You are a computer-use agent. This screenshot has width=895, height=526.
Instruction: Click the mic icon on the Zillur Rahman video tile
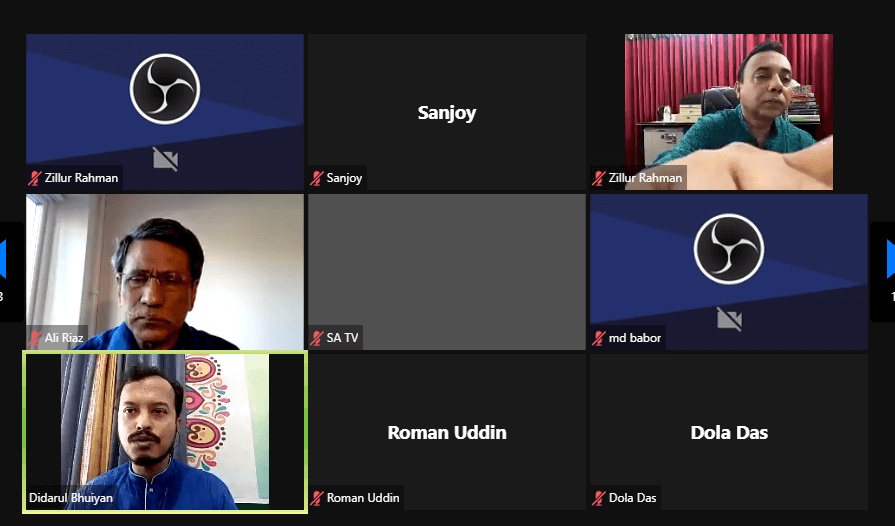pos(598,178)
